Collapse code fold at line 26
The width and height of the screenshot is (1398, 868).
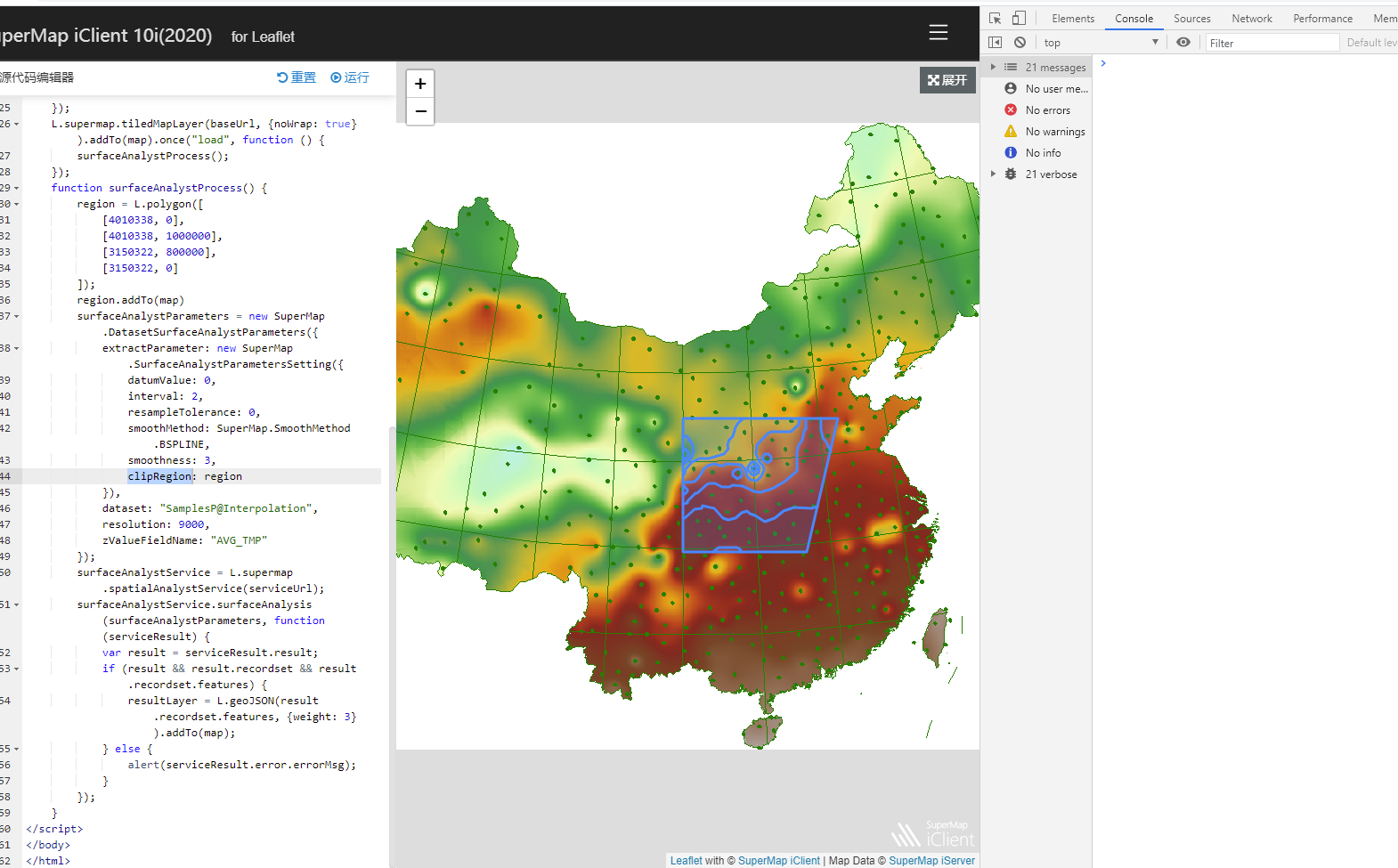16,124
